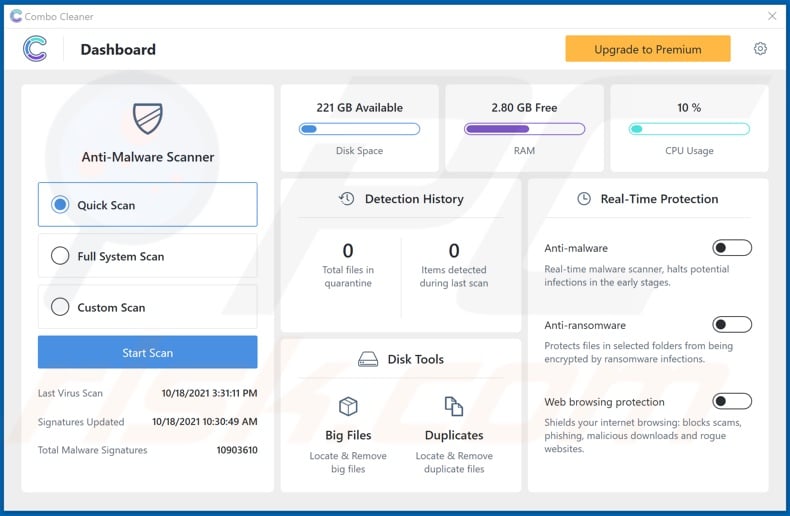This screenshot has height=516, width=790.
Task: Open the Big Files box icon
Action: click(348, 406)
